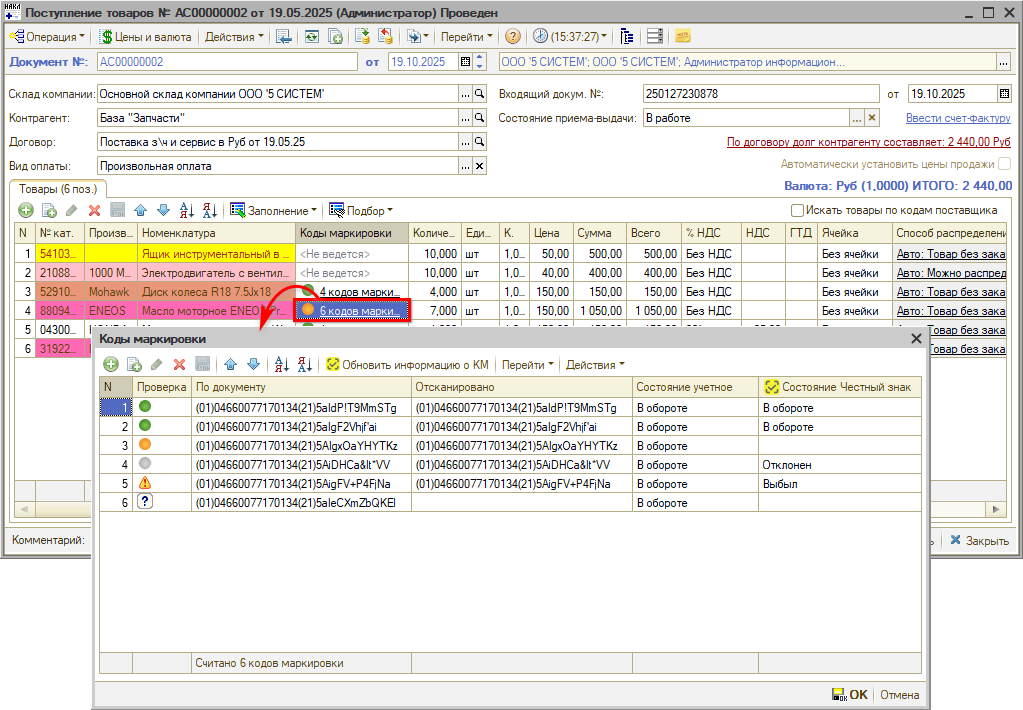Click red delete icon in Коды маркировки toolbar
Image resolution: width=1023 pixels, height=710 pixels.
(179, 365)
